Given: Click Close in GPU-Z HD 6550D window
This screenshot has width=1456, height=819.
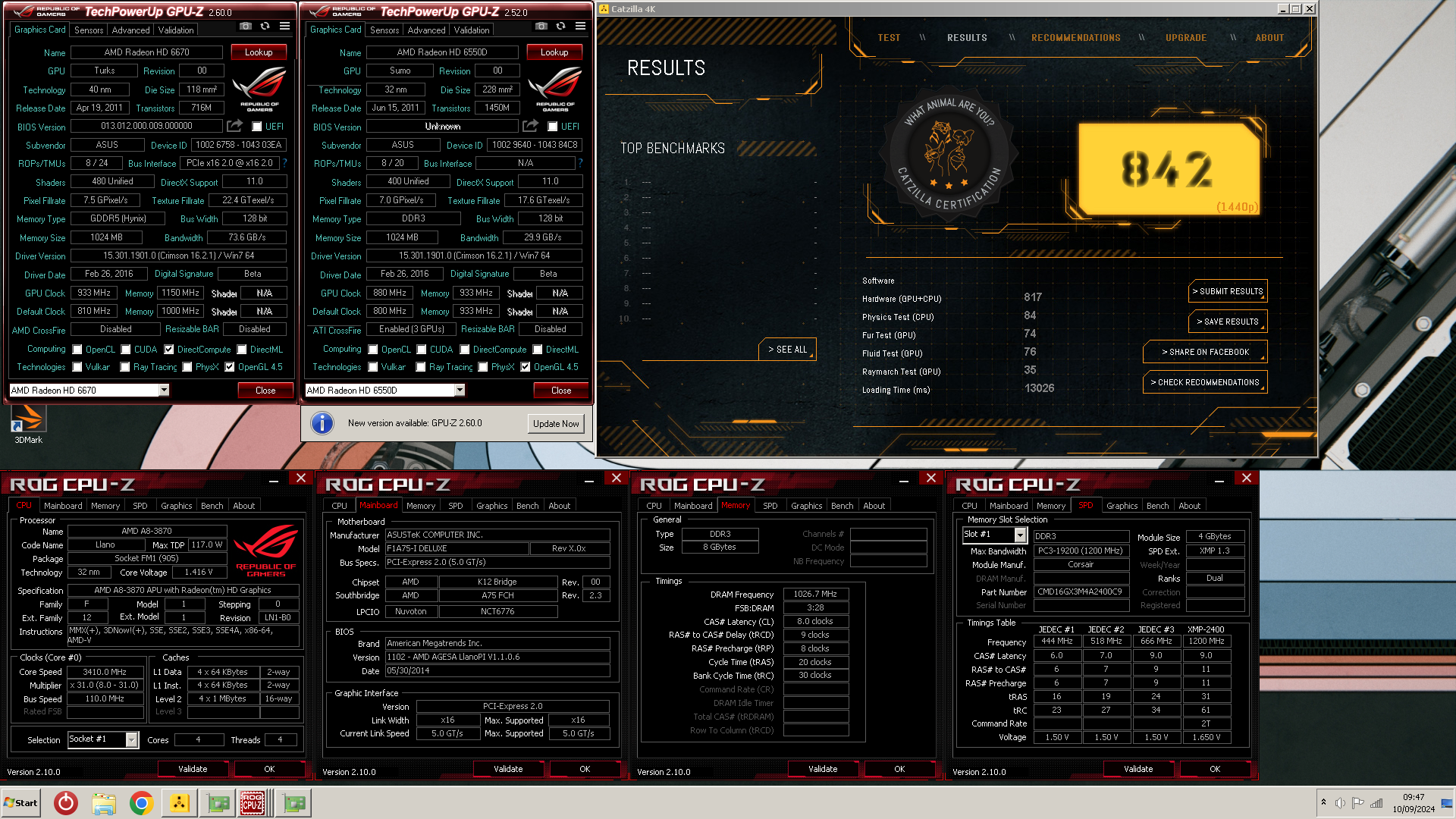Looking at the screenshot, I should tap(561, 391).
